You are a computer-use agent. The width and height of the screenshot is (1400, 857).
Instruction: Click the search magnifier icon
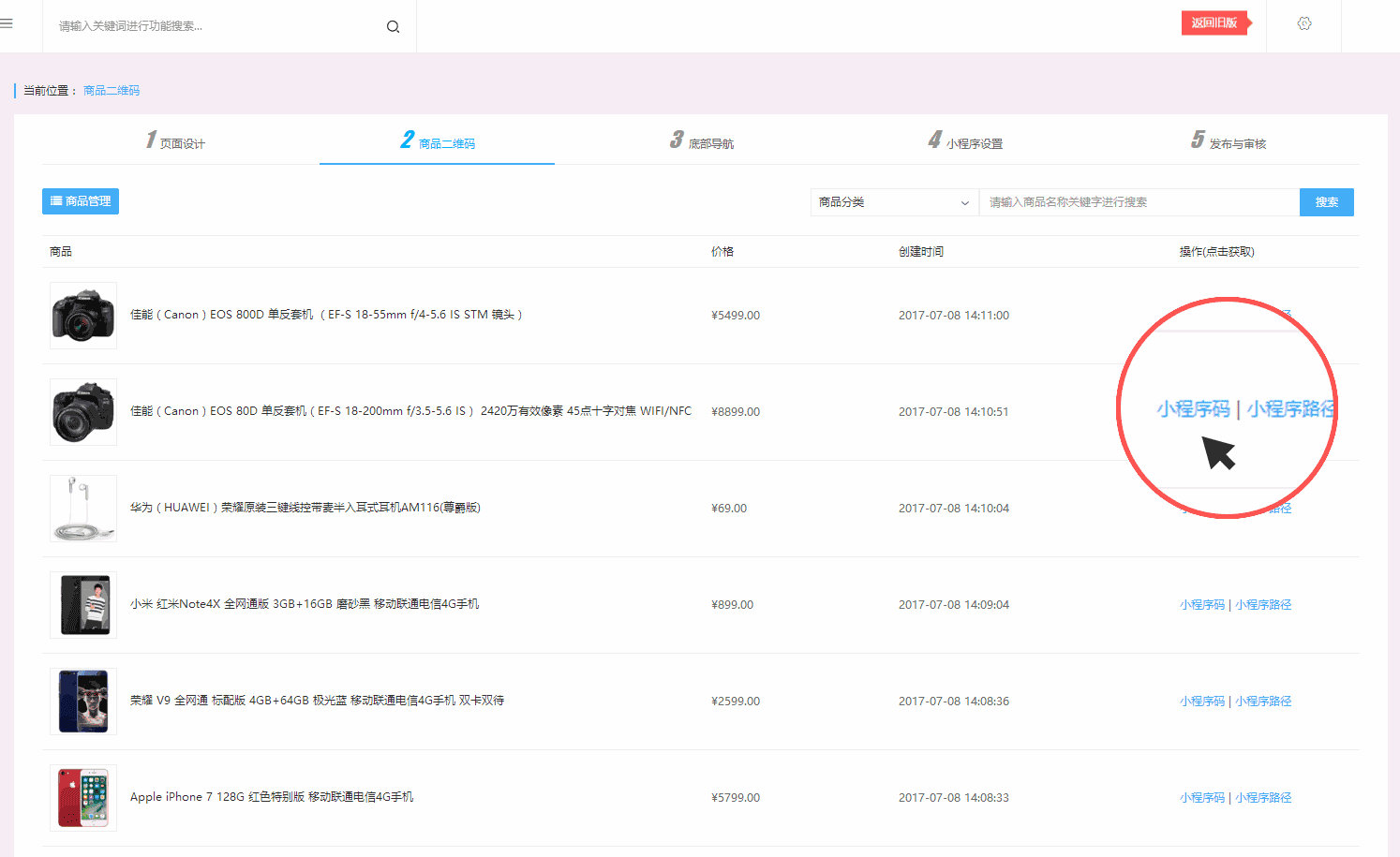tap(393, 26)
